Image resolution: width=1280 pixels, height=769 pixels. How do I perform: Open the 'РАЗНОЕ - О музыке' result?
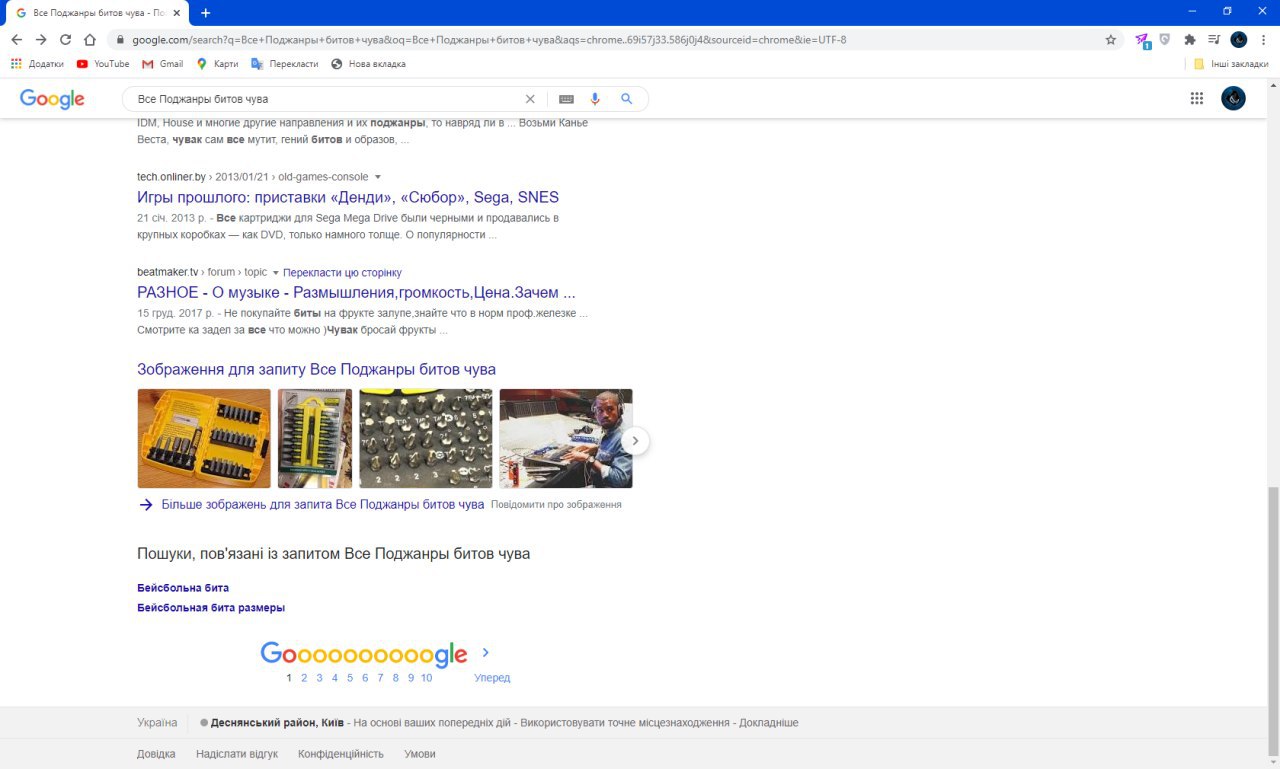click(356, 293)
